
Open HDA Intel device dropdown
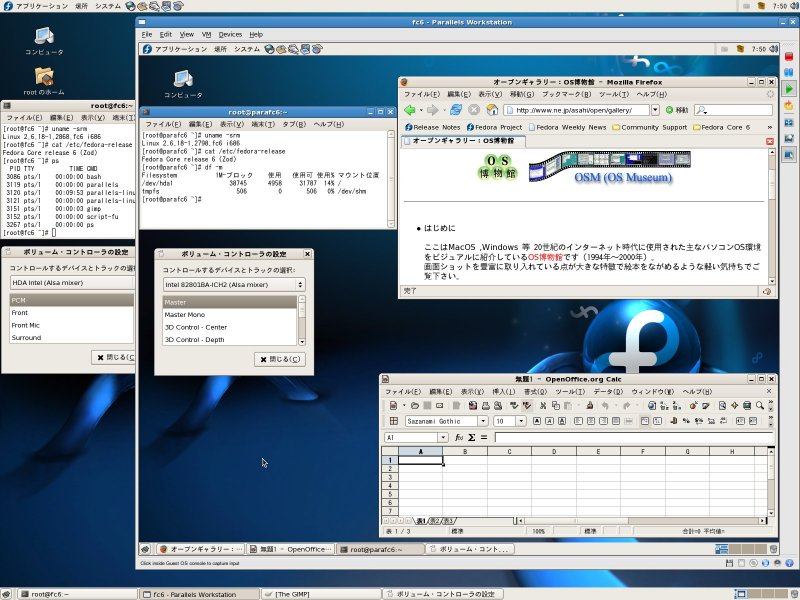[71, 283]
